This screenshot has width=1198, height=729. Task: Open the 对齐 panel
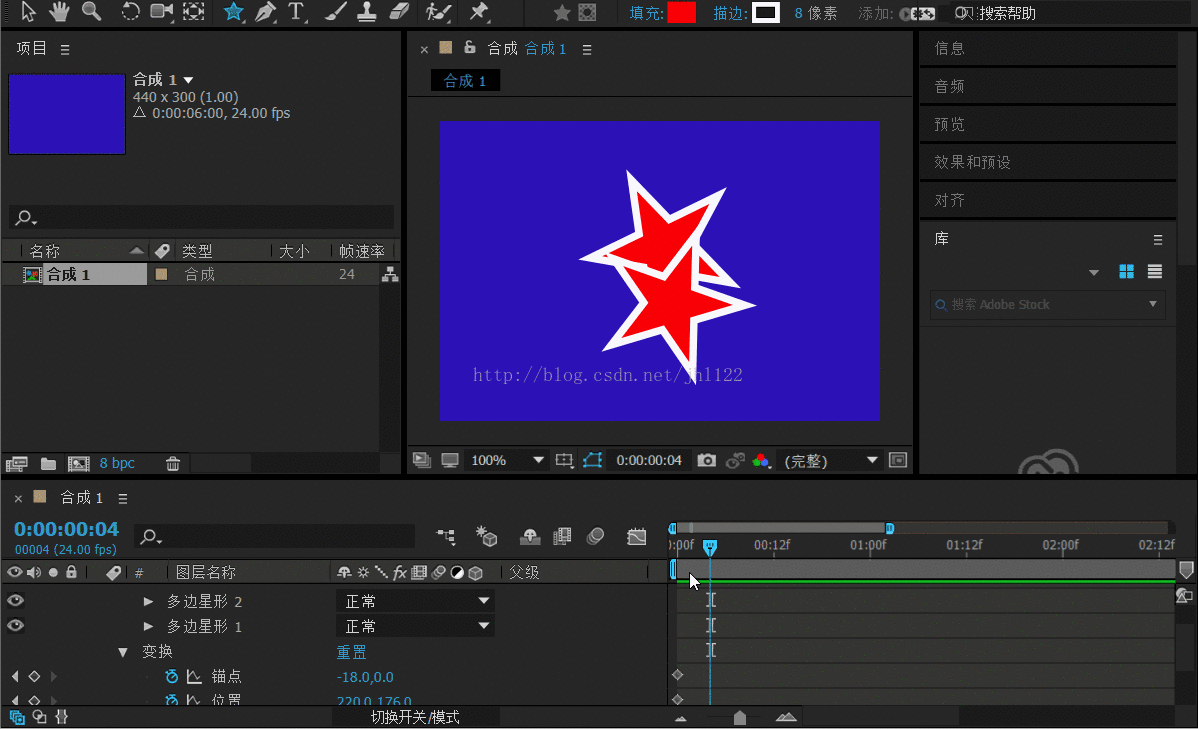[1047, 200]
